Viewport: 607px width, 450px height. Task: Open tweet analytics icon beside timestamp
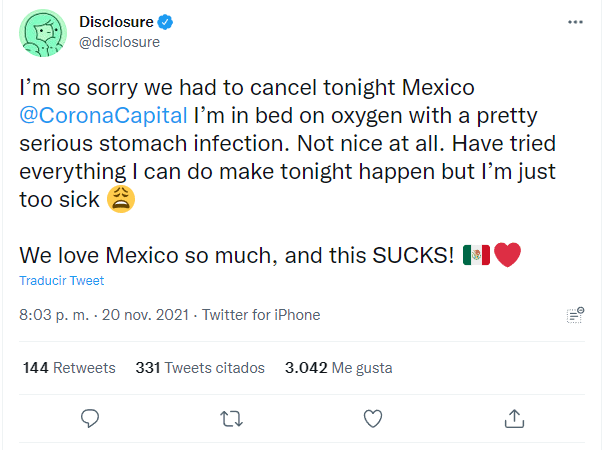click(574, 315)
